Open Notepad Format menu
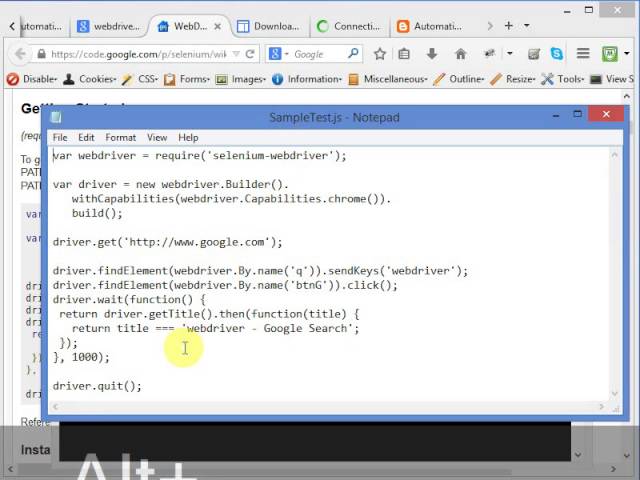This screenshot has height=480, width=640. [x=120, y=138]
